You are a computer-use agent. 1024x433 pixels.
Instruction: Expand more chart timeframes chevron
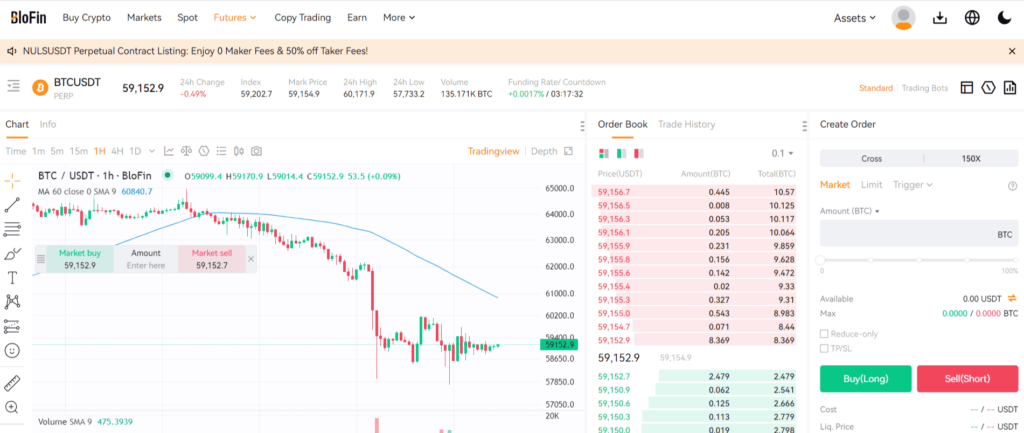point(152,151)
